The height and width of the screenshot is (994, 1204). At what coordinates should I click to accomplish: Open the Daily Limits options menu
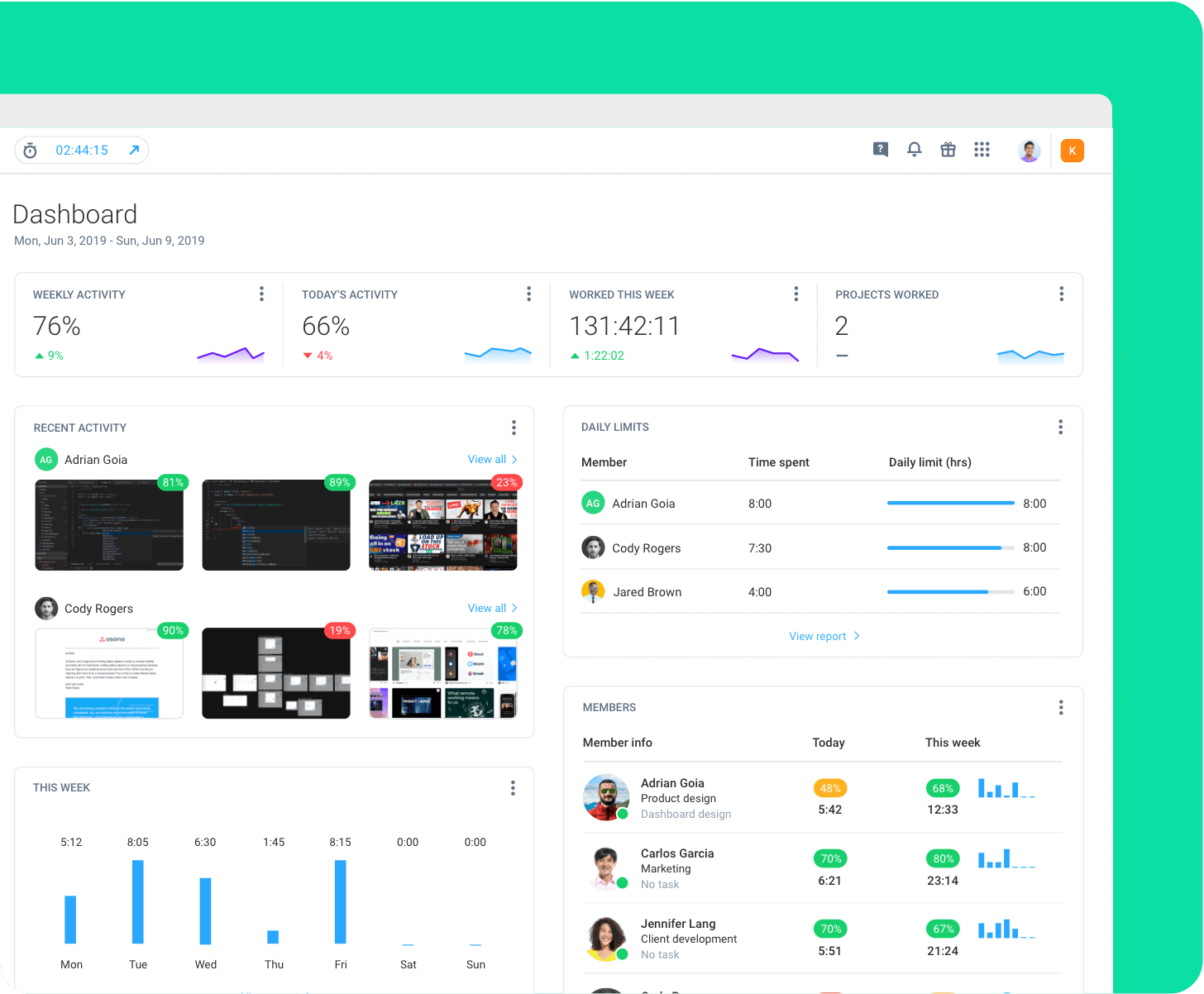pos(1060,426)
